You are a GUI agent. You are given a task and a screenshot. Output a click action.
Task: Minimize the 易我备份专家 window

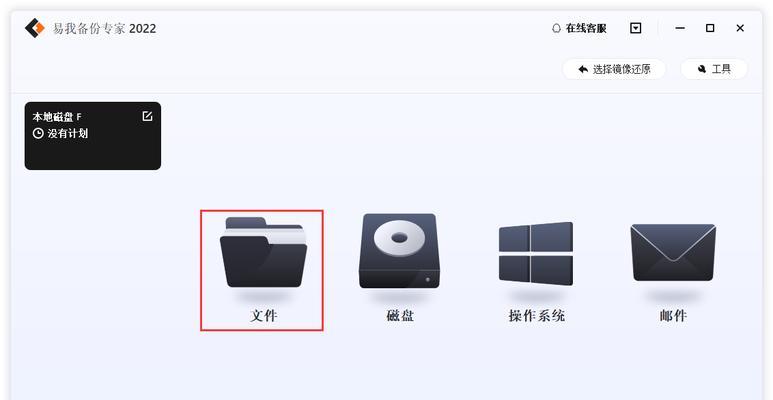(680, 28)
